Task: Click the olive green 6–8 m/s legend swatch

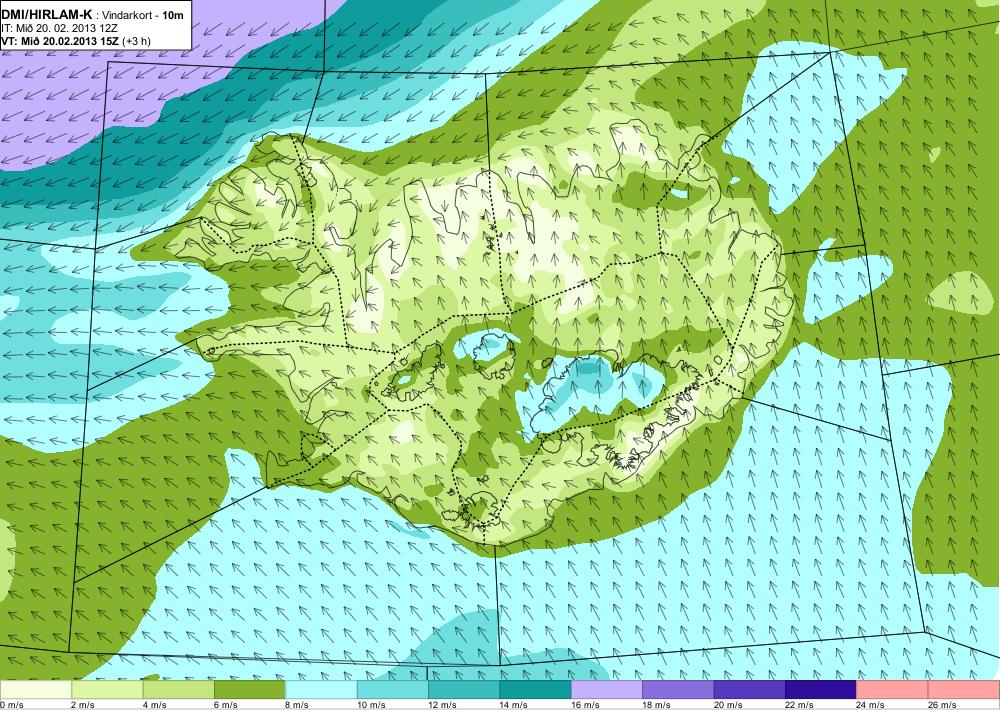Action: tap(250, 690)
